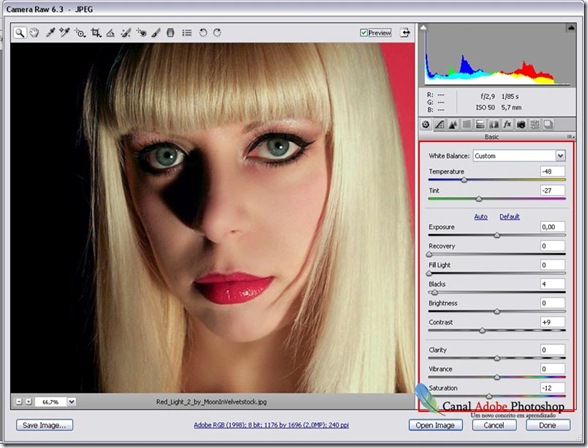Select the Adjustment Brush tool
The image size is (588, 448).
click(x=156, y=33)
